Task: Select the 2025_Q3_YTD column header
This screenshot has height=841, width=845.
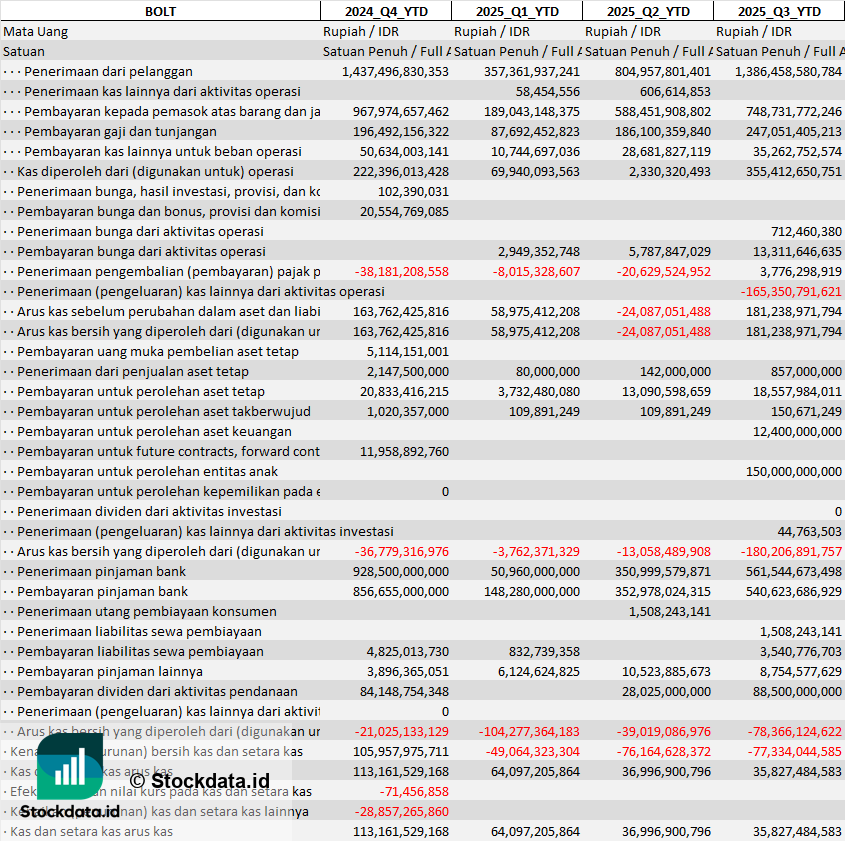Action: [x=779, y=11]
